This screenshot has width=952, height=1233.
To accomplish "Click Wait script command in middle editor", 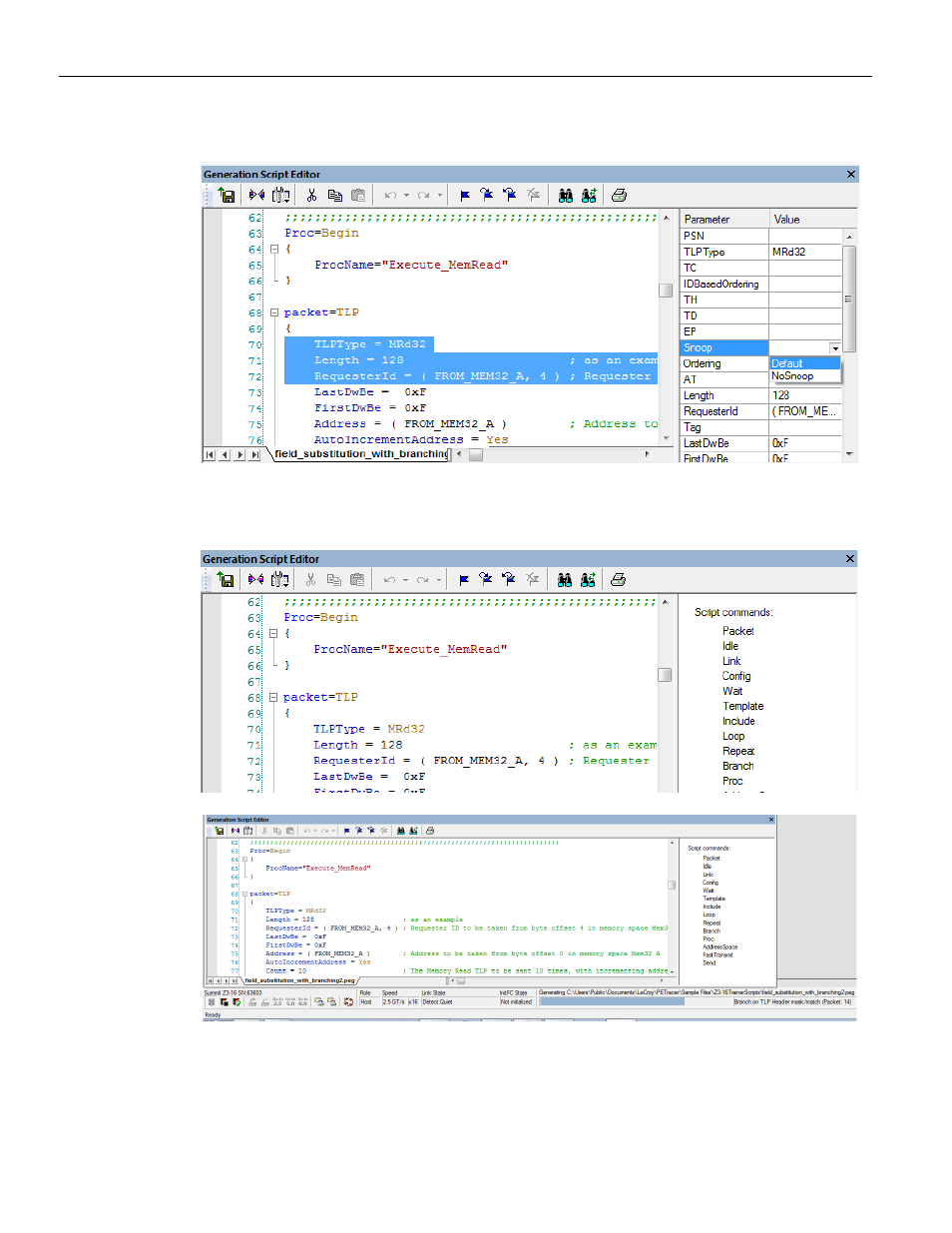I will pyautogui.click(x=732, y=691).
